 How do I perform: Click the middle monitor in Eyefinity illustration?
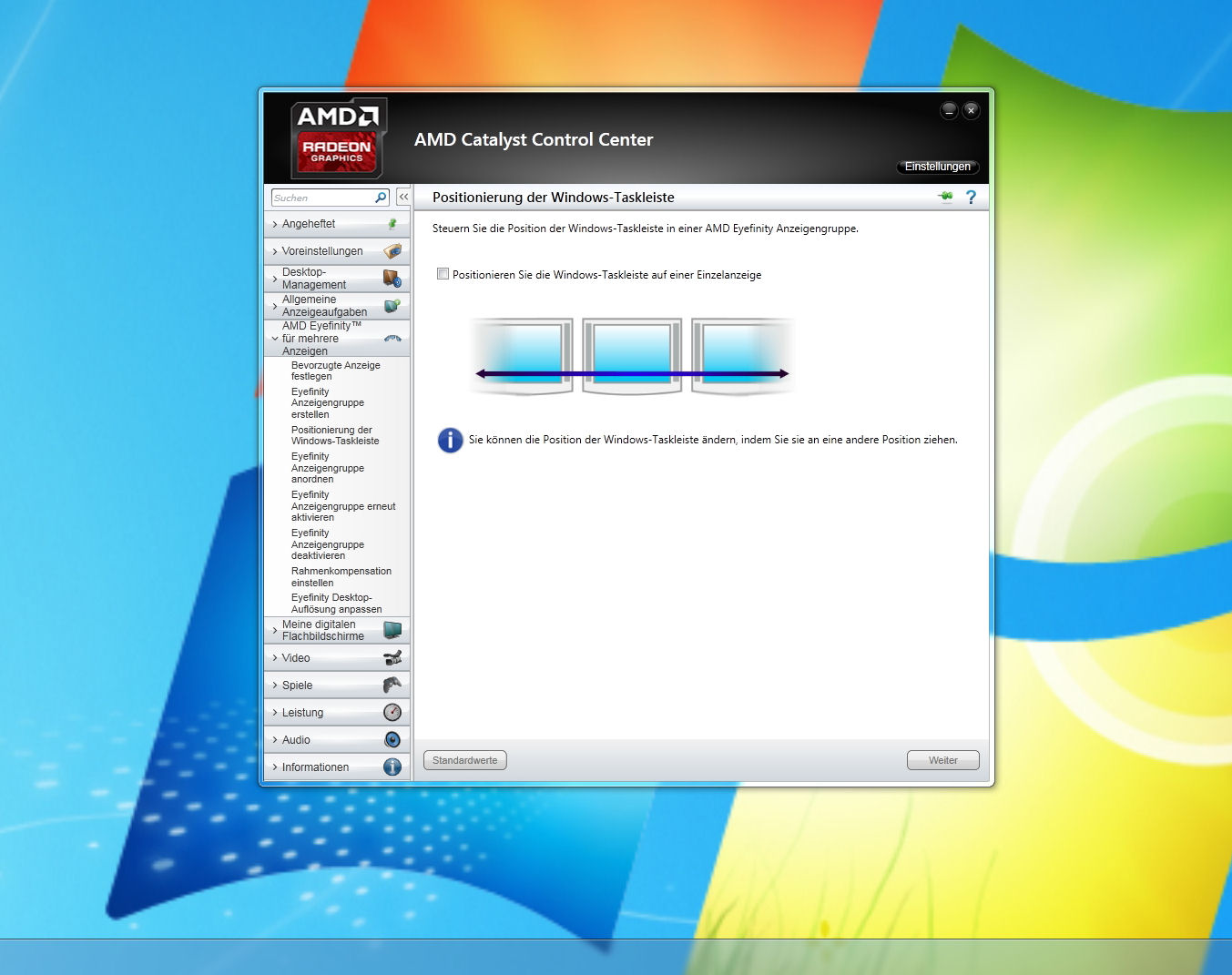(x=632, y=356)
